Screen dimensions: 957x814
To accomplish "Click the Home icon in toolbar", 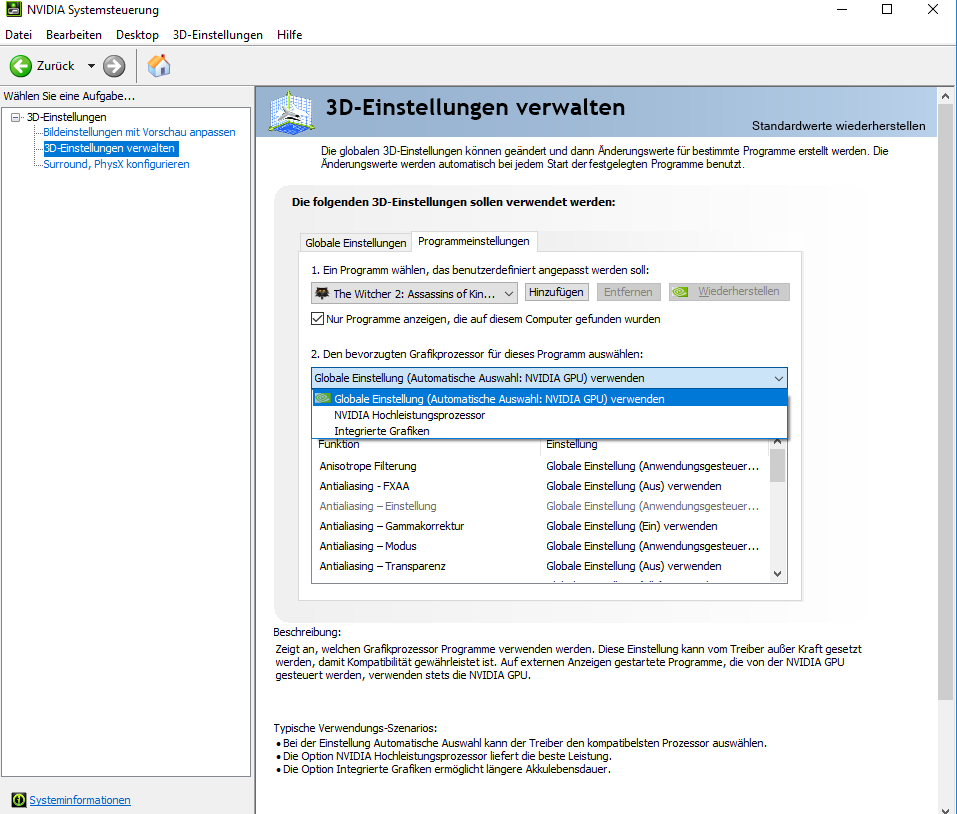I will point(159,66).
